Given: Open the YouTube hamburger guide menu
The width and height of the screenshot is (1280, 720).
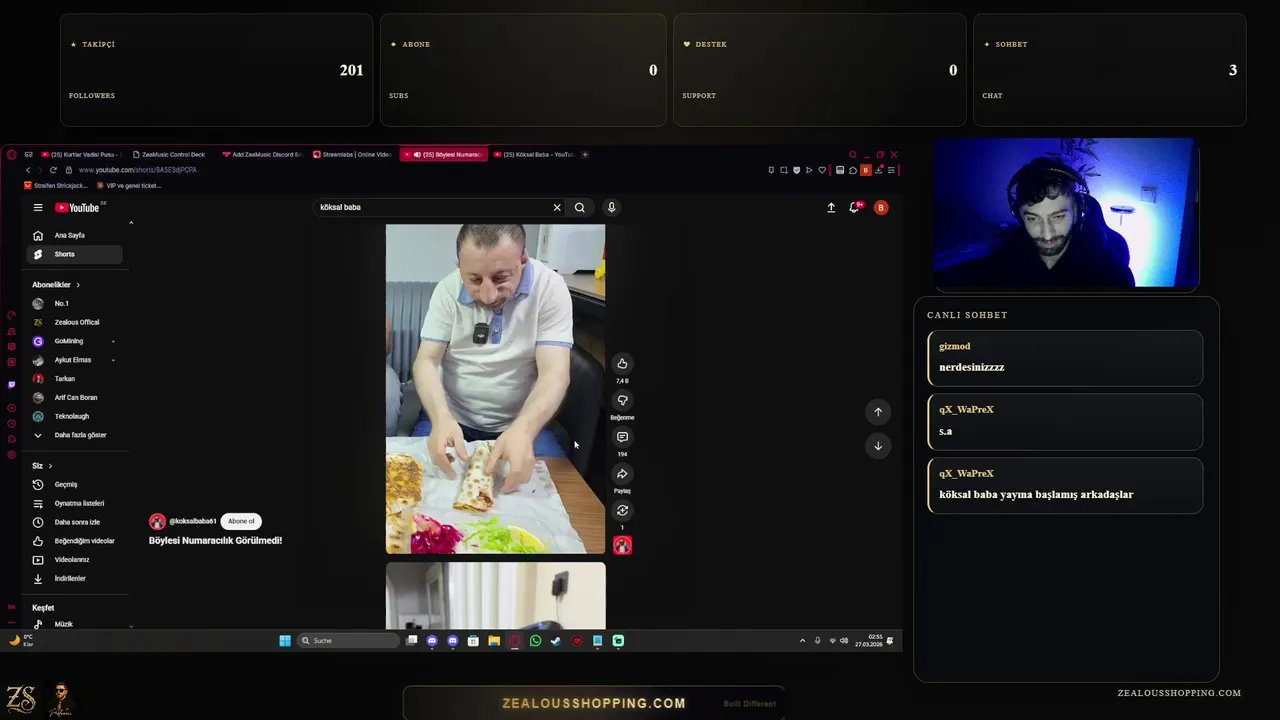Looking at the screenshot, I should pyautogui.click(x=38, y=208).
